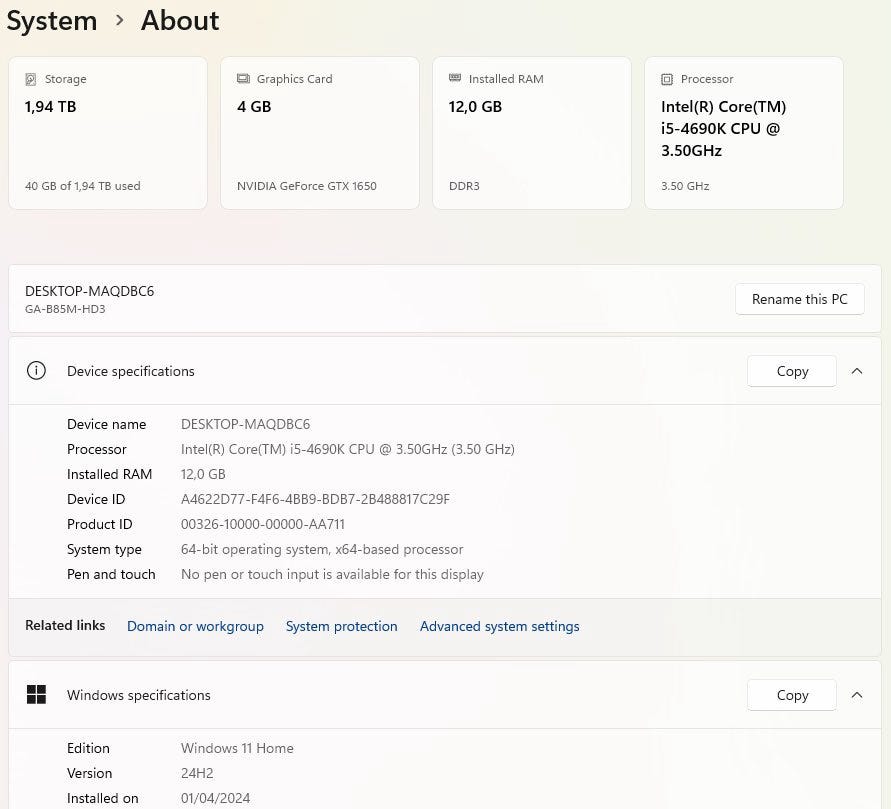Click the Device ID value text

(315, 499)
